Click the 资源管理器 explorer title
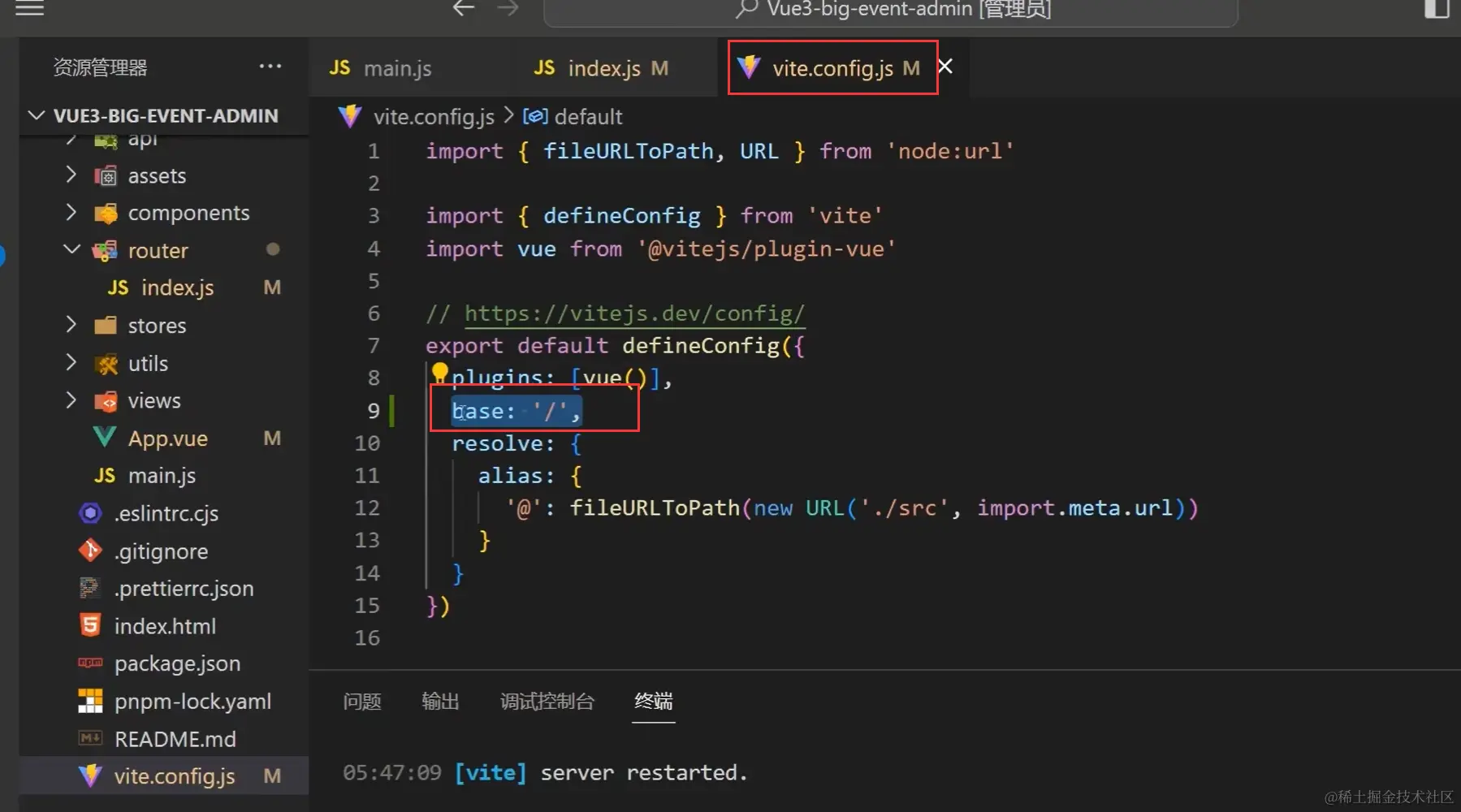 (x=100, y=67)
